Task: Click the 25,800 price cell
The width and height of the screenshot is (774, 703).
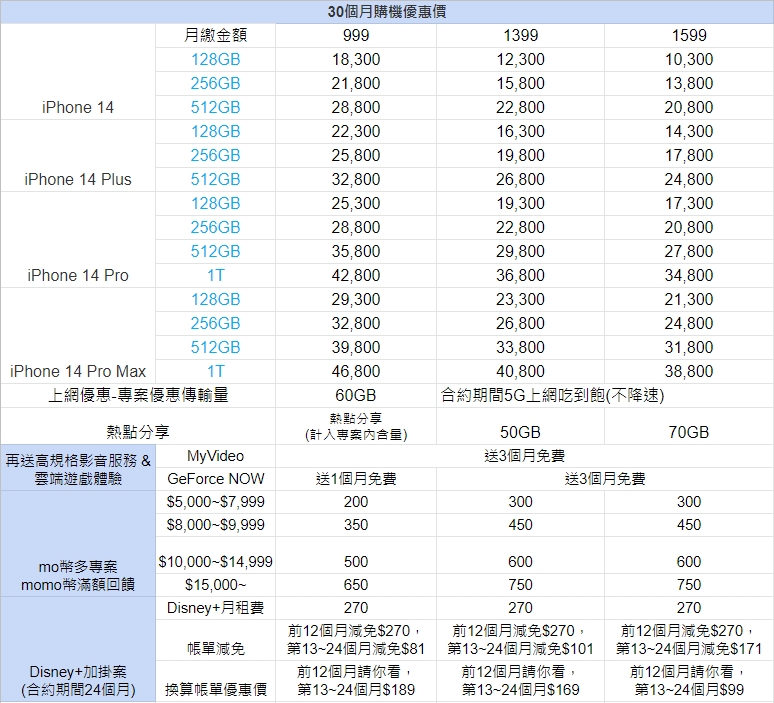Action: (x=355, y=156)
